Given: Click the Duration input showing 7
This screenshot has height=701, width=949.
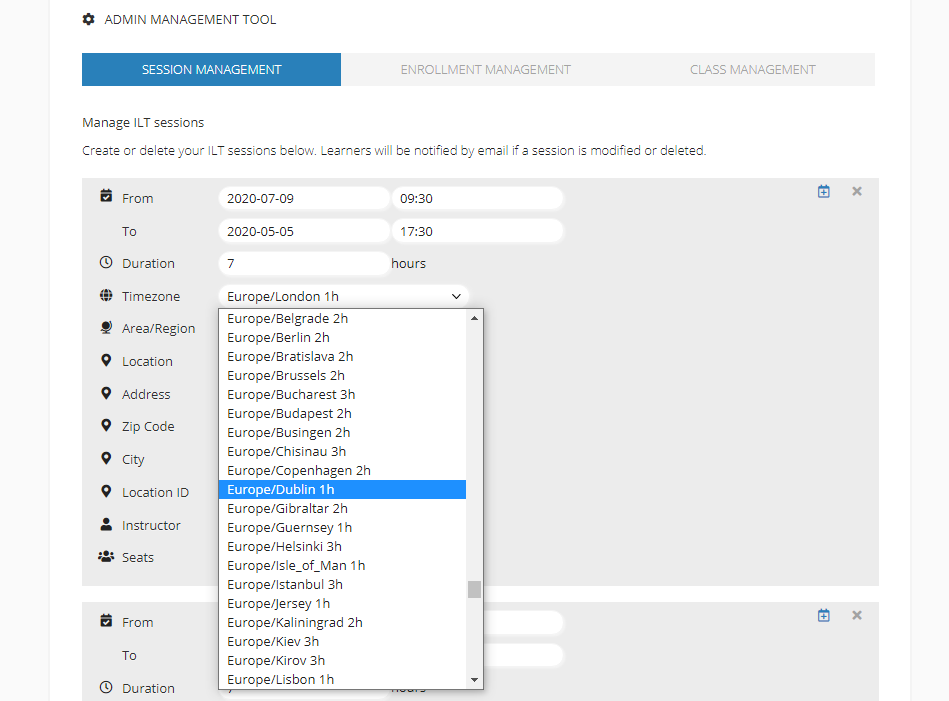Looking at the screenshot, I should point(303,262).
